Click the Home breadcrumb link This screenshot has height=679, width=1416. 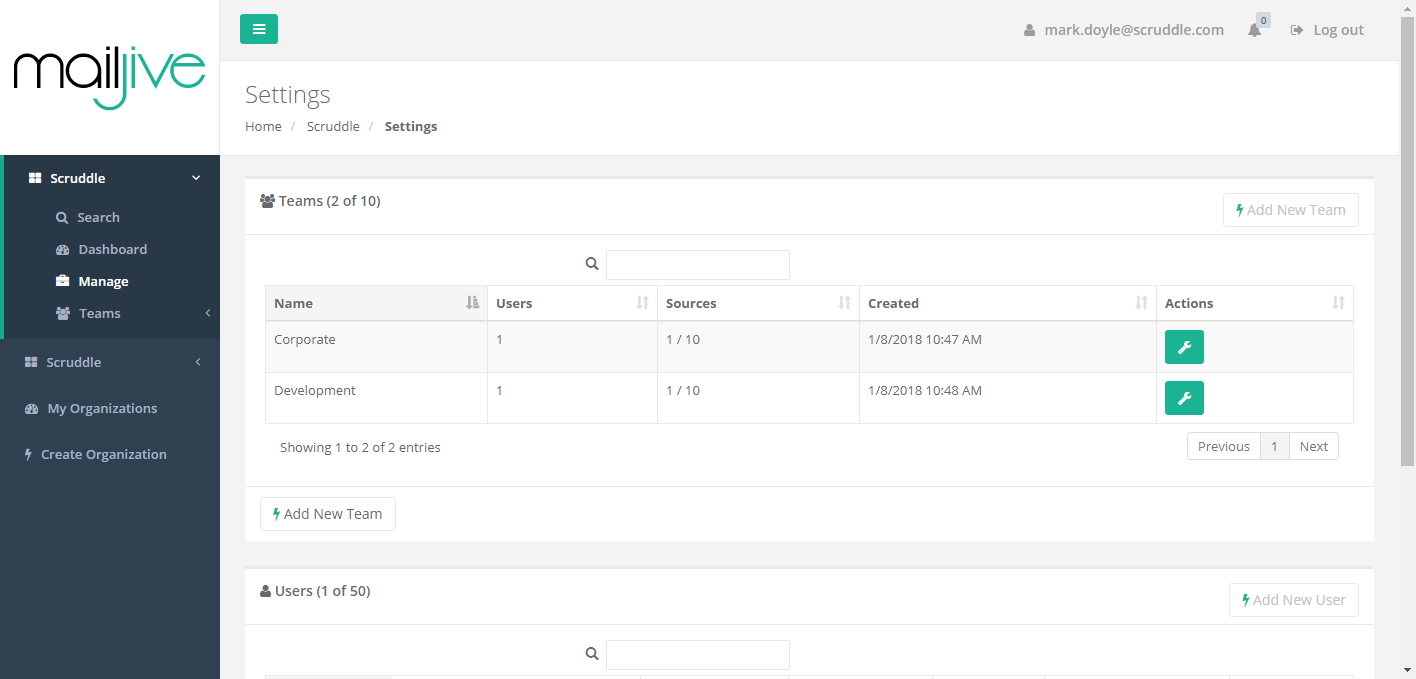pyautogui.click(x=263, y=126)
